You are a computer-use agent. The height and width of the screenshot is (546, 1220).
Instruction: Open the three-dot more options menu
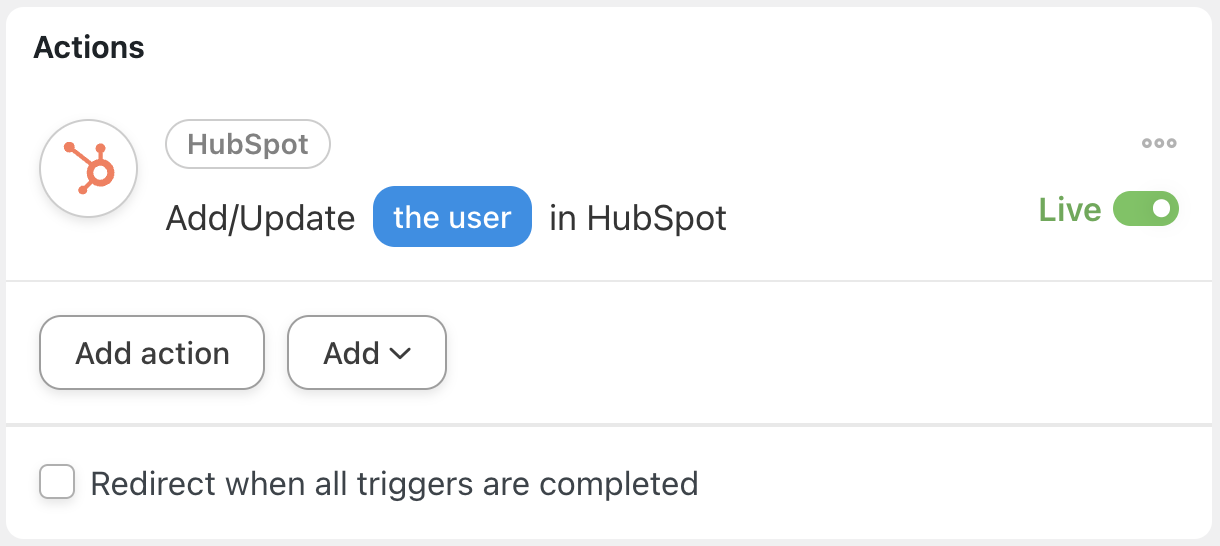[x=1159, y=143]
